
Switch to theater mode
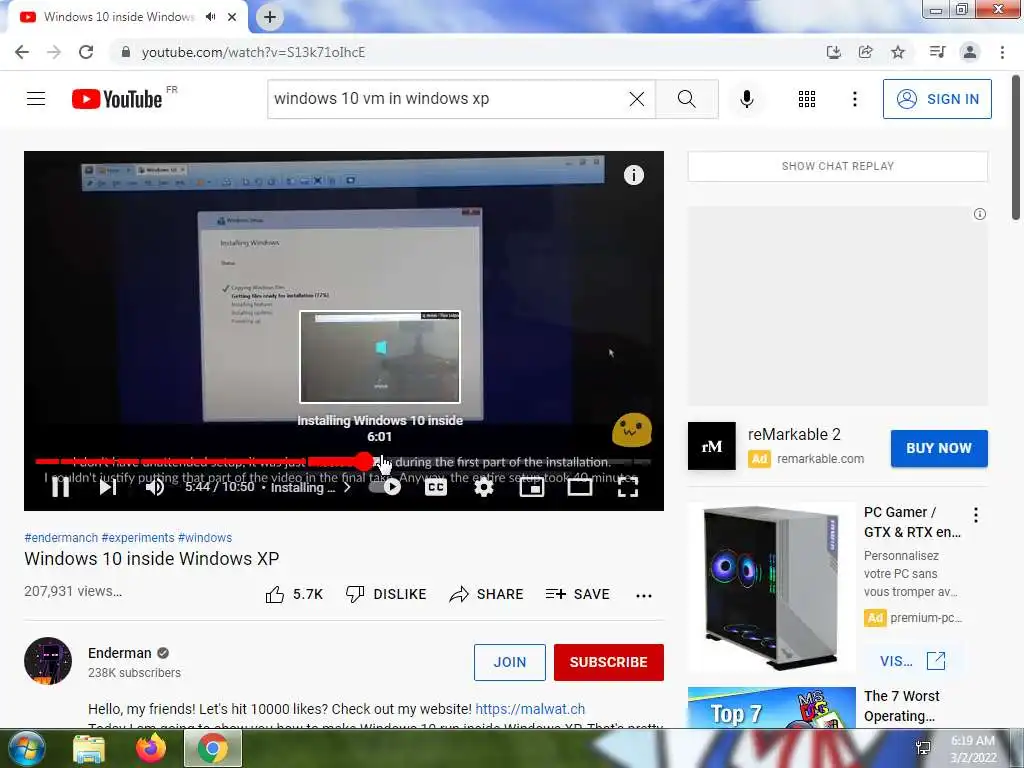[x=579, y=487]
